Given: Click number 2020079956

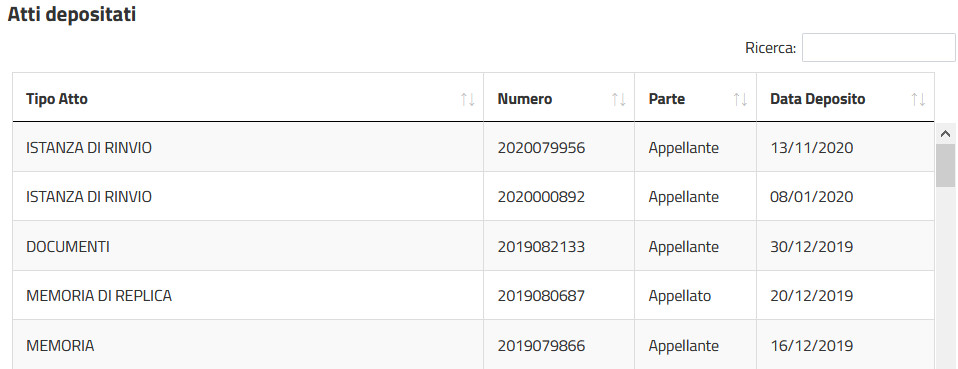Looking at the screenshot, I should click(x=541, y=148).
